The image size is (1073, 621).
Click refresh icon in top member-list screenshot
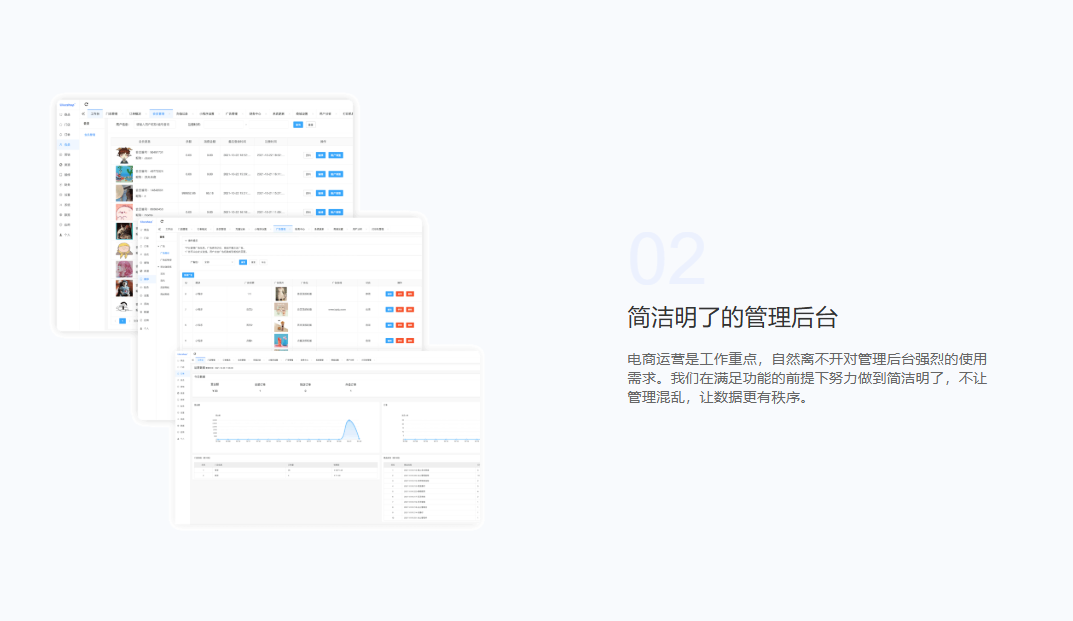(86, 104)
